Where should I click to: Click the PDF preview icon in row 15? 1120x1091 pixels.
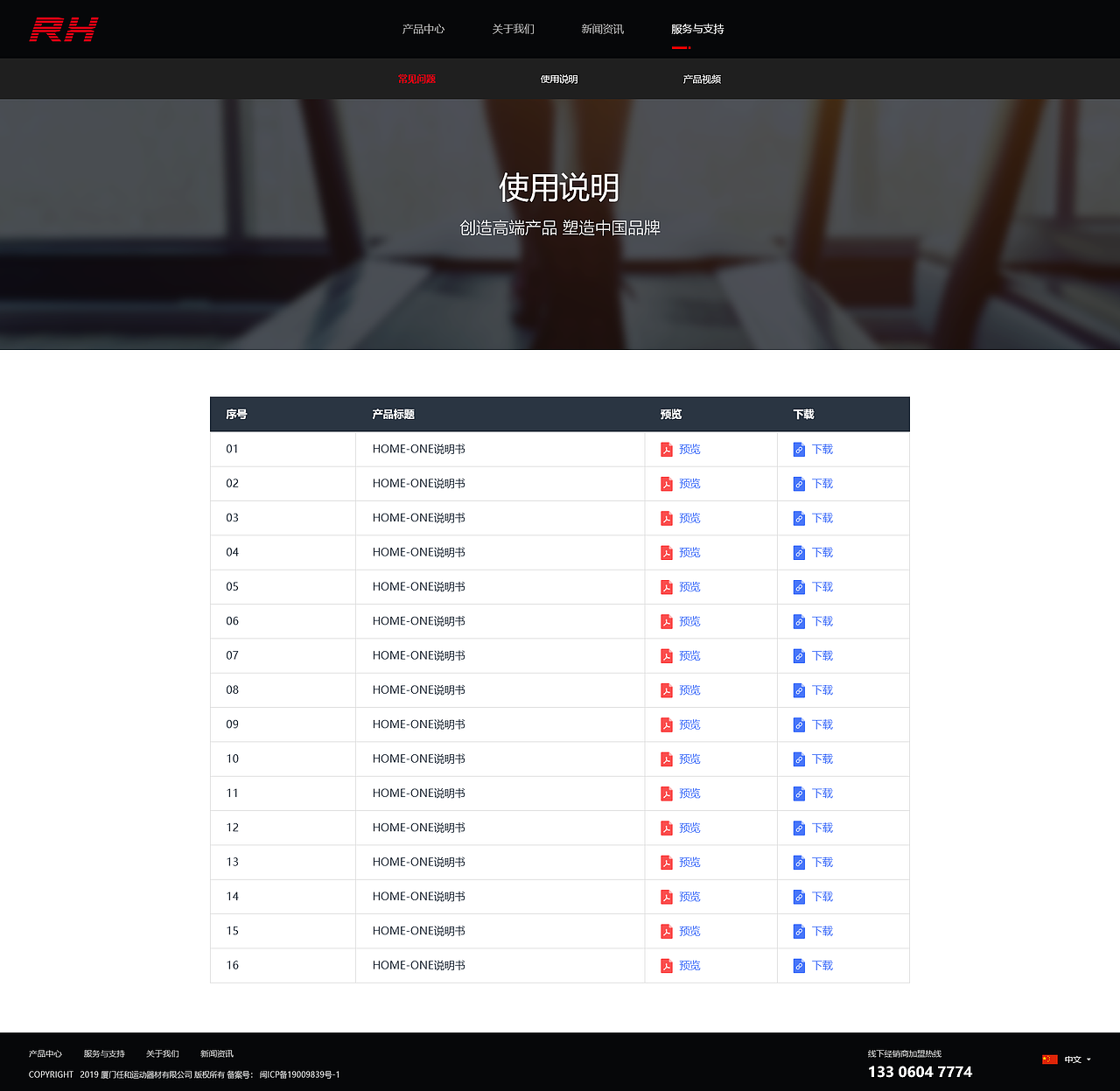[x=667, y=931]
